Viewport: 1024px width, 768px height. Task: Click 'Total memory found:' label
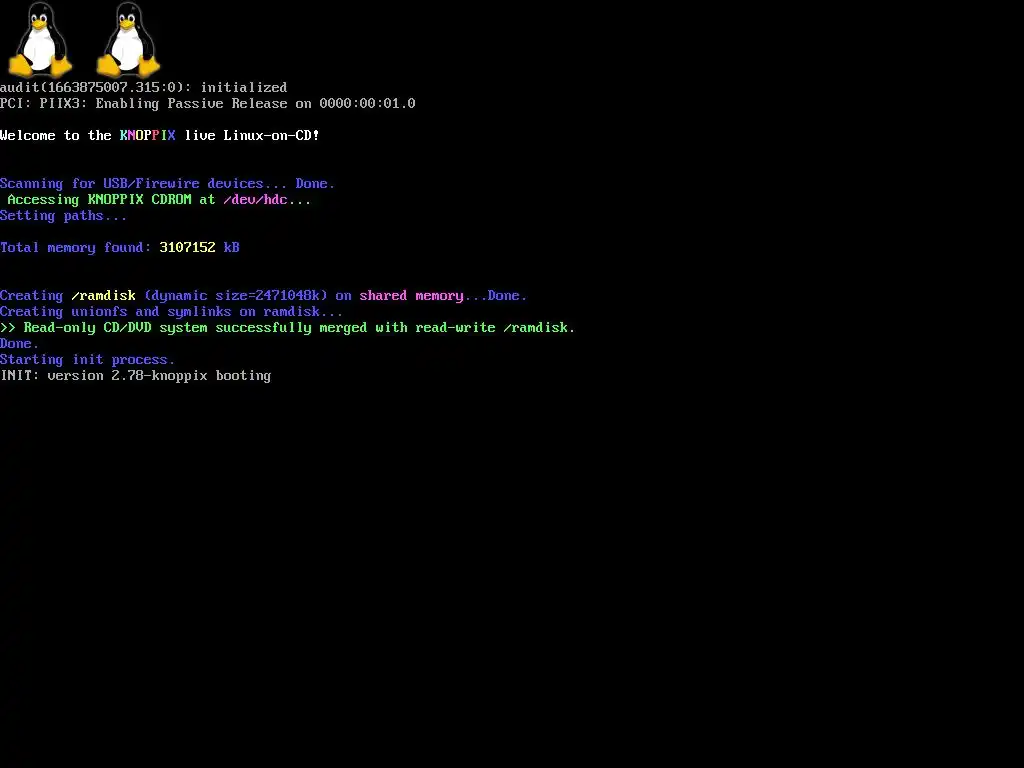click(x=76, y=248)
